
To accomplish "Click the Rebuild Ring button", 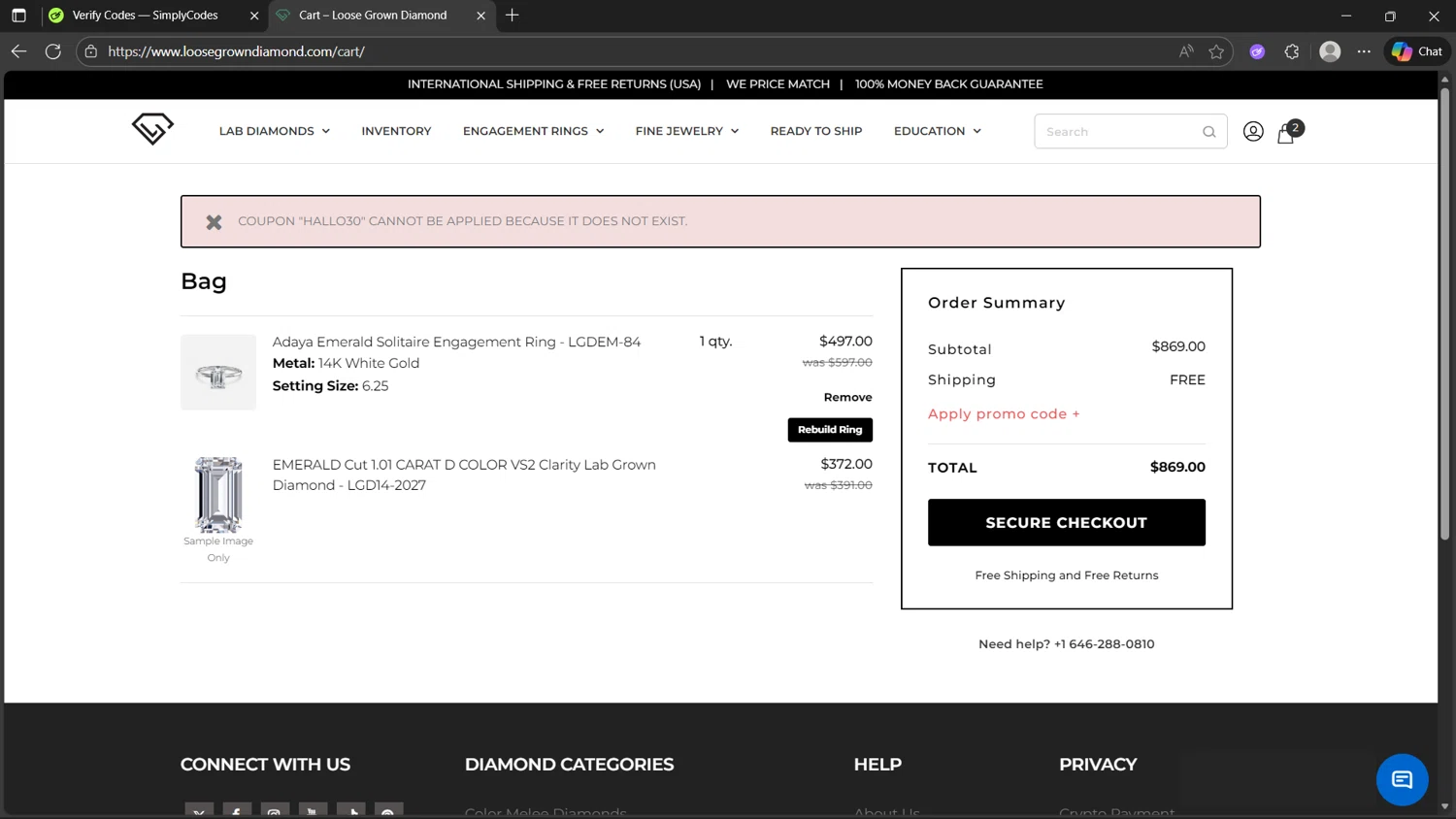I will click(830, 429).
